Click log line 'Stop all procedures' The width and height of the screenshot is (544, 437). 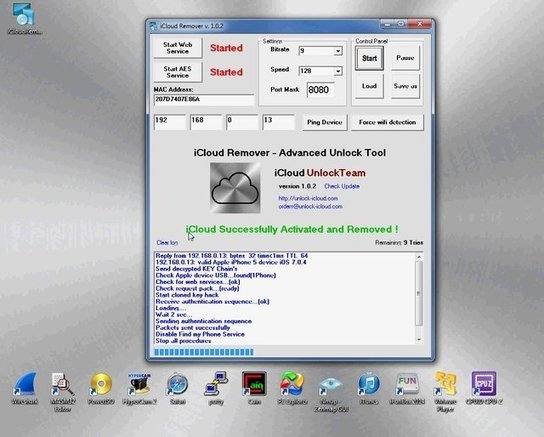(183, 341)
